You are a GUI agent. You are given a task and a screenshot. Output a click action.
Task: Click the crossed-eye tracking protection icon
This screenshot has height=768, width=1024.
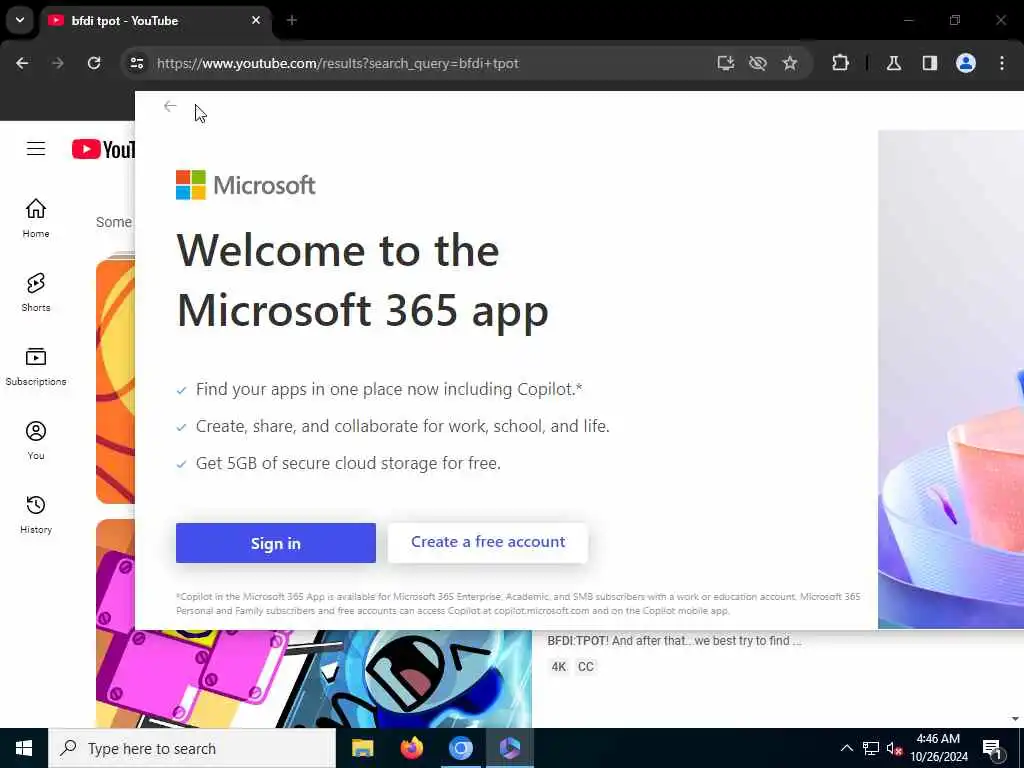pos(758,63)
